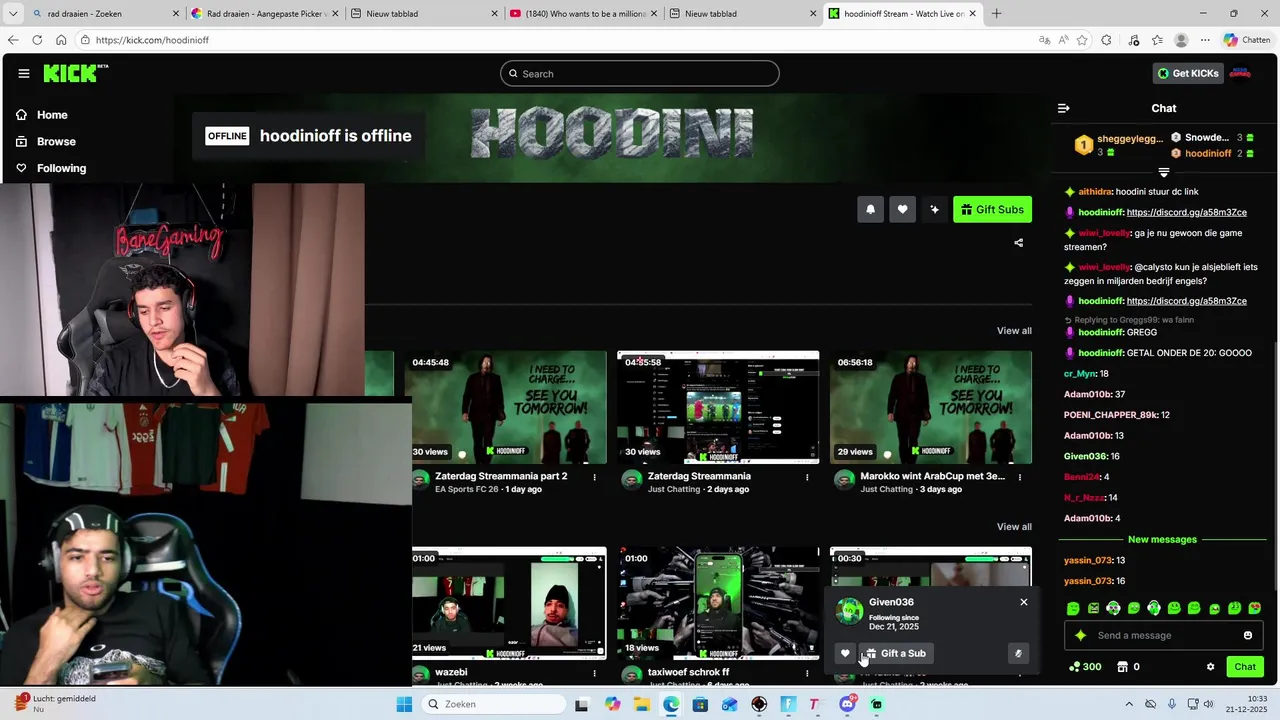Image resolution: width=1280 pixels, height=720 pixels.
Task: Click the browser translate icon
Action: click(1045, 40)
